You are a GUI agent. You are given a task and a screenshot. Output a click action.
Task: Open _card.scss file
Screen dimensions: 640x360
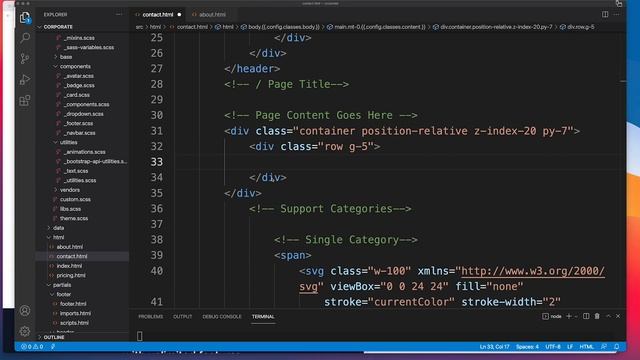77,95
